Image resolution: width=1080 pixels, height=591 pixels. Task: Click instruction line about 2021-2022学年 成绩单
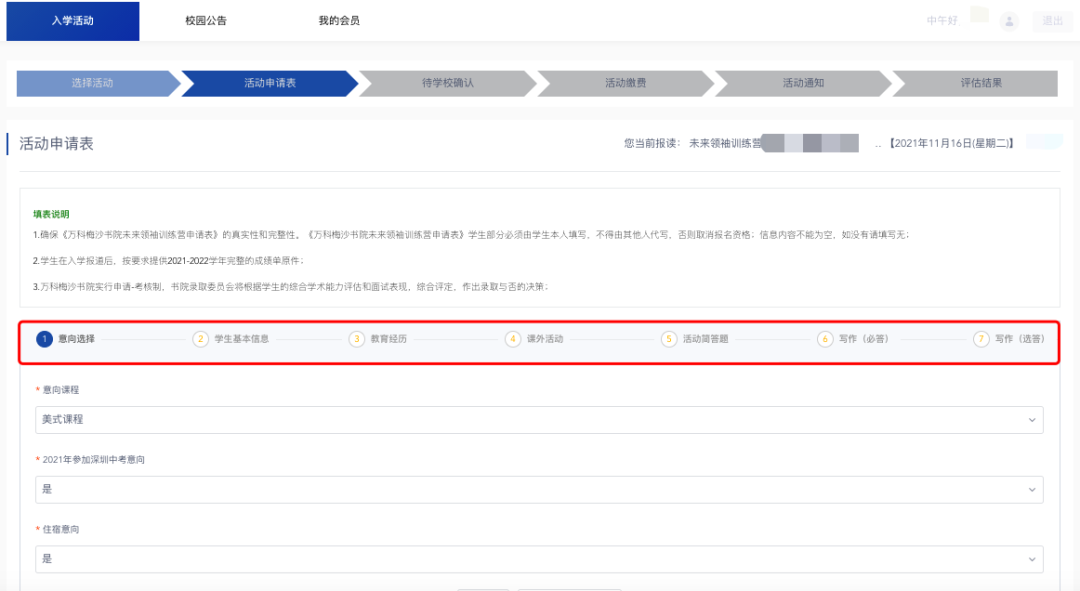(x=168, y=260)
